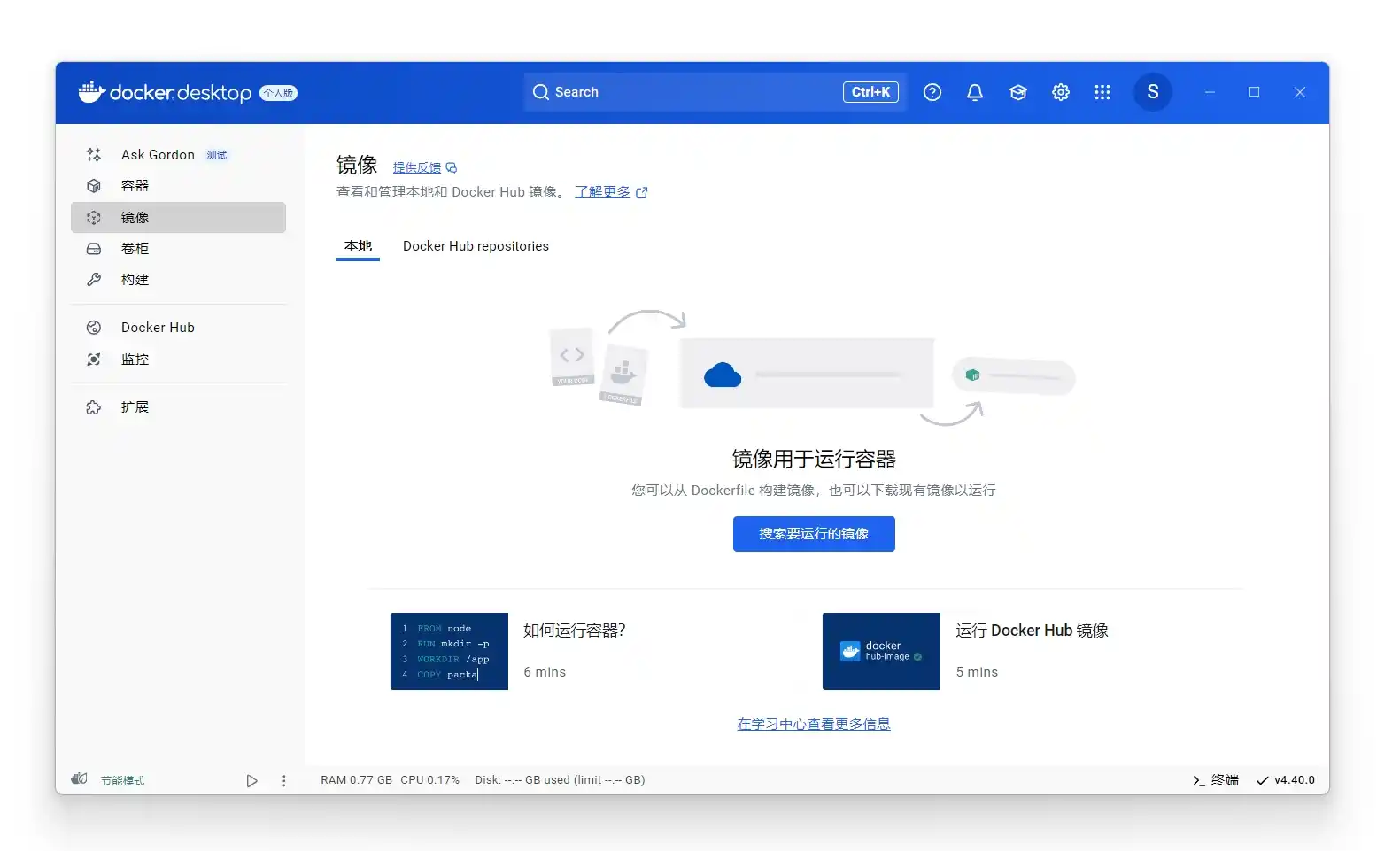Open the apps grid icon
1400x851 pixels.
tap(1102, 92)
